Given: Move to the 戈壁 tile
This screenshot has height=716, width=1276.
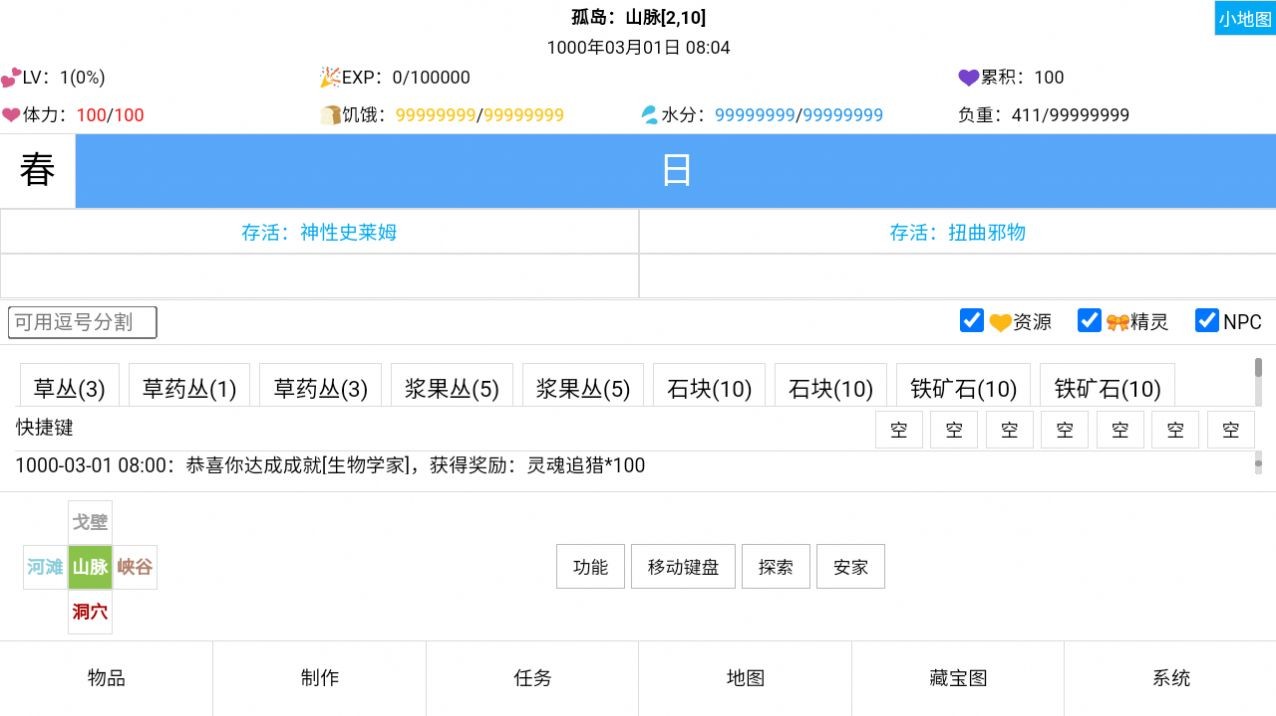Looking at the screenshot, I should 90,522.
